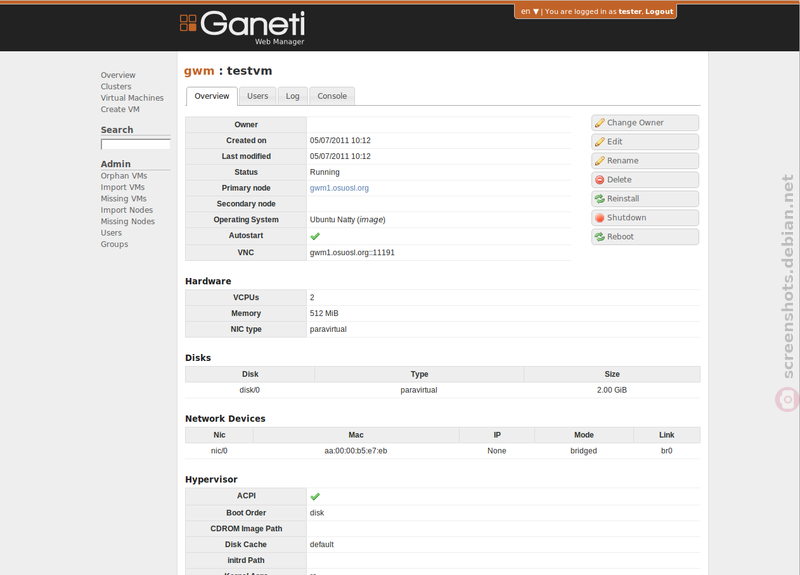Image resolution: width=800 pixels, height=575 pixels.
Task: Click the Link value br0
Action: click(667, 451)
